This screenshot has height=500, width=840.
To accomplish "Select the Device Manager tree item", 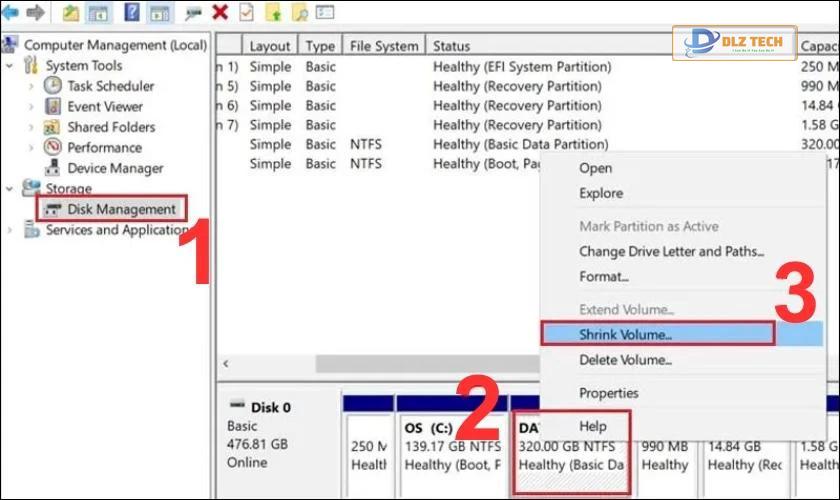I will tap(115, 168).
